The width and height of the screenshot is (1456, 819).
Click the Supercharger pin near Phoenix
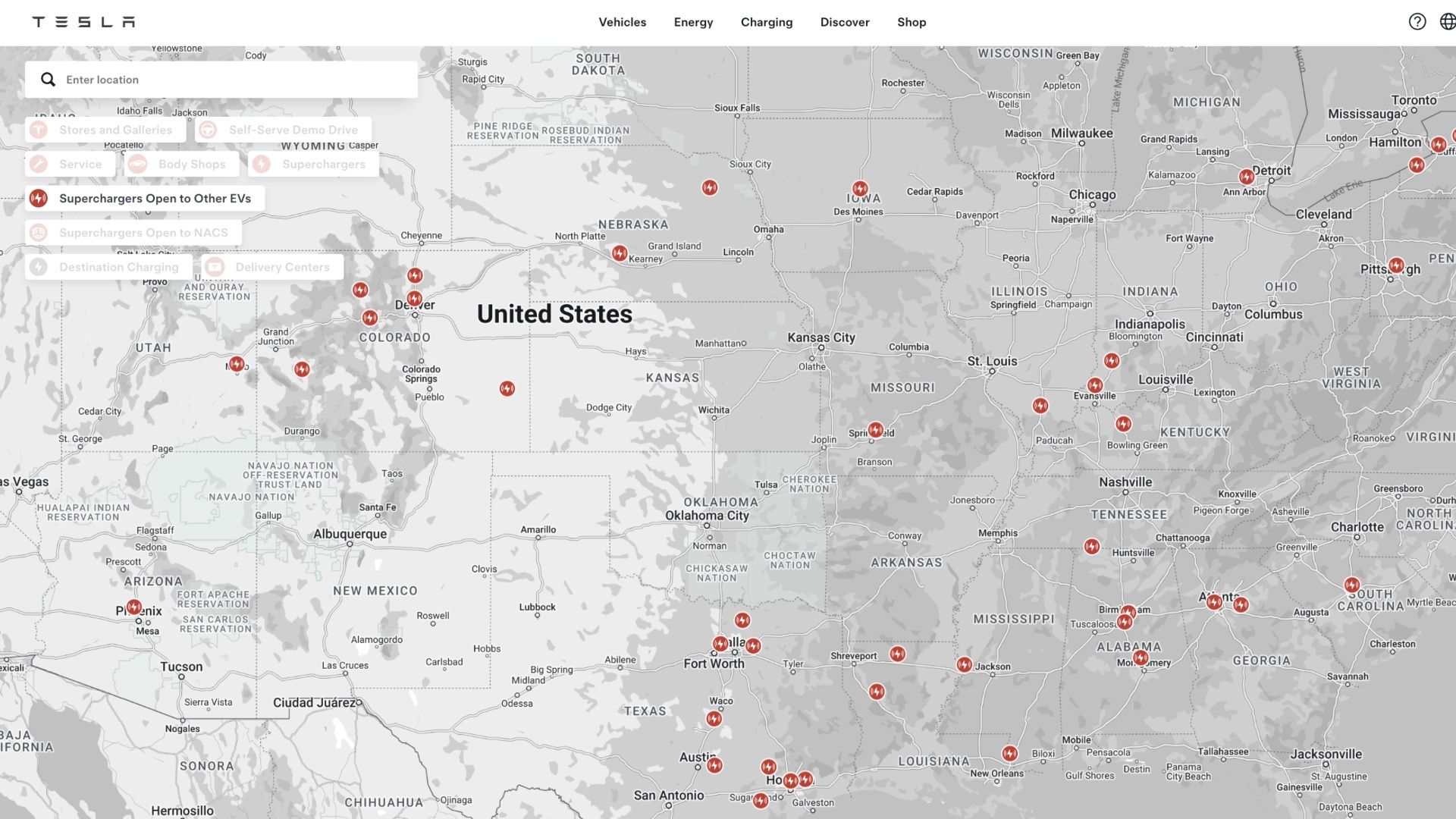click(x=134, y=607)
